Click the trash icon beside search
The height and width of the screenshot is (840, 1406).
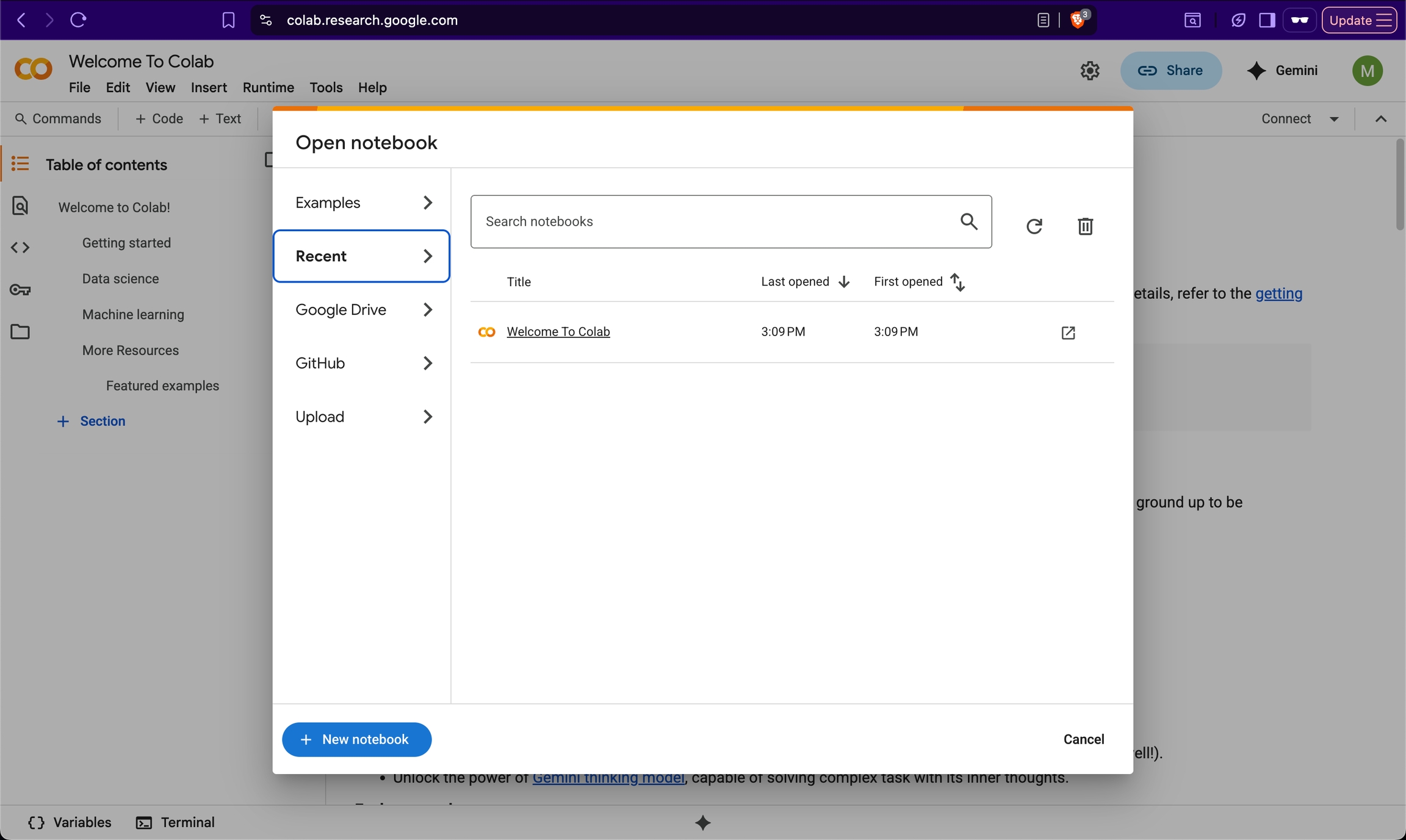(x=1085, y=226)
